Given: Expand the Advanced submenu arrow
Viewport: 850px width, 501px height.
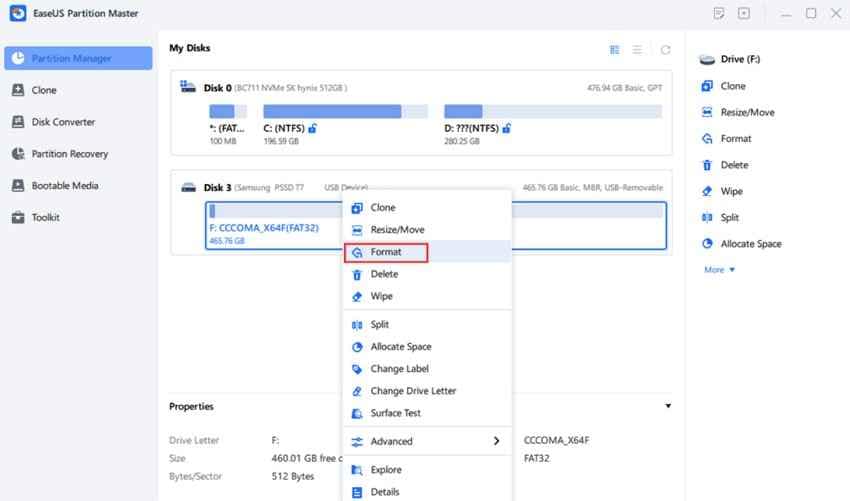Looking at the screenshot, I should click(497, 441).
